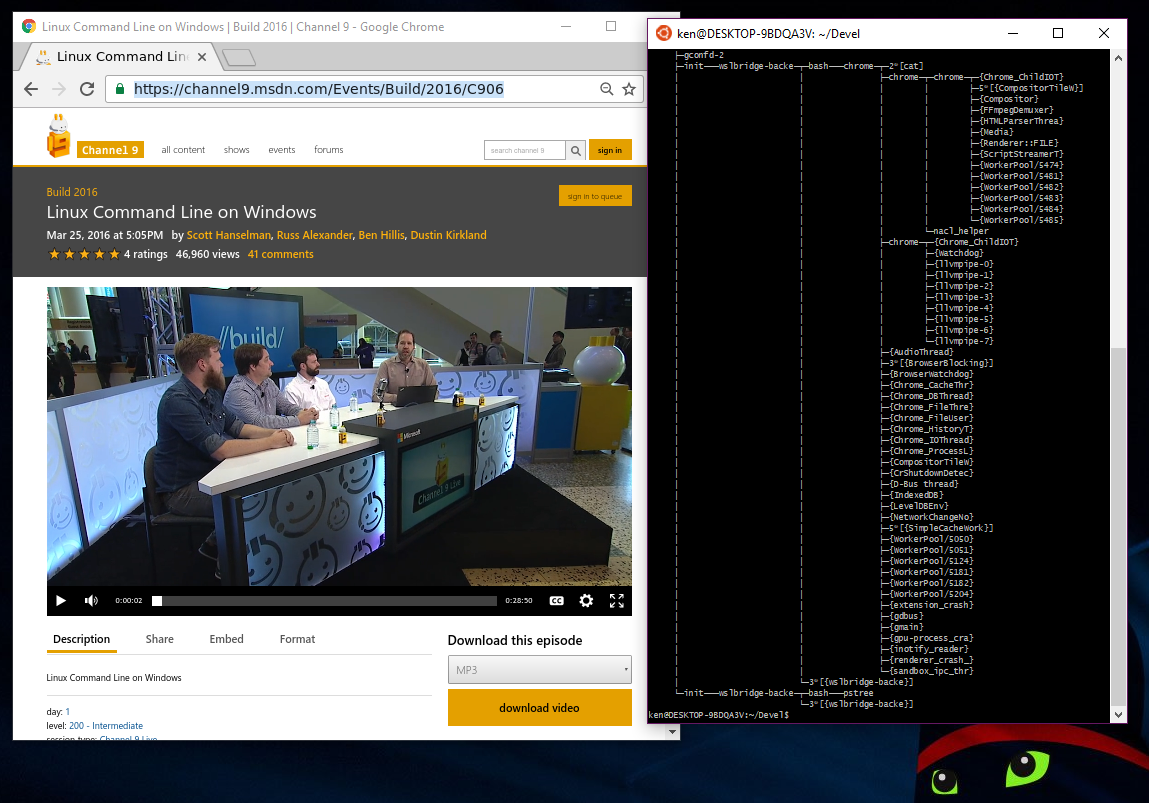Click the address bar URL
Image resolution: width=1149 pixels, height=803 pixels.
[x=319, y=89]
